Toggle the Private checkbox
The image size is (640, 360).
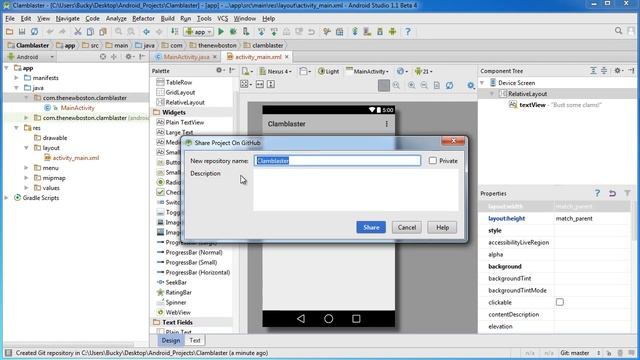[x=433, y=161]
